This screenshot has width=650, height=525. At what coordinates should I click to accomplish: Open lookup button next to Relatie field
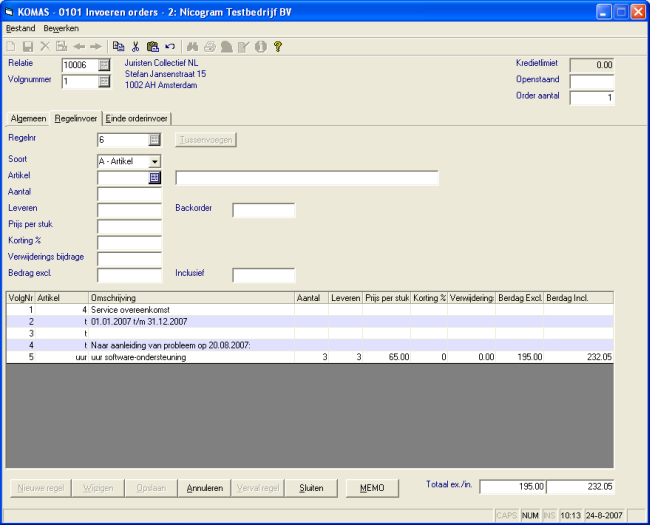(x=104, y=65)
